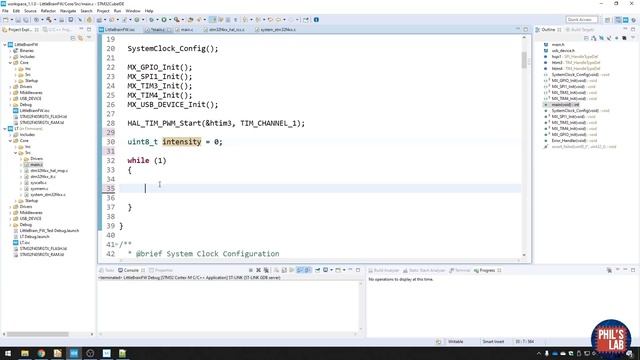Open the Outline view menu arrow

tap(633, 38)
